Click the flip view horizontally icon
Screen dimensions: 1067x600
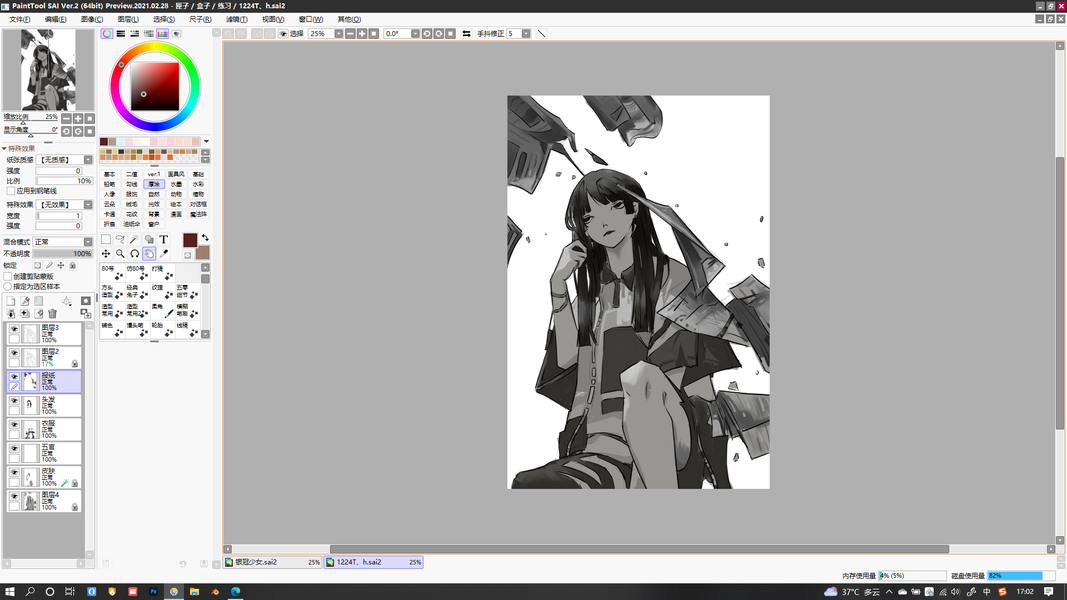(x=466, y=33)
